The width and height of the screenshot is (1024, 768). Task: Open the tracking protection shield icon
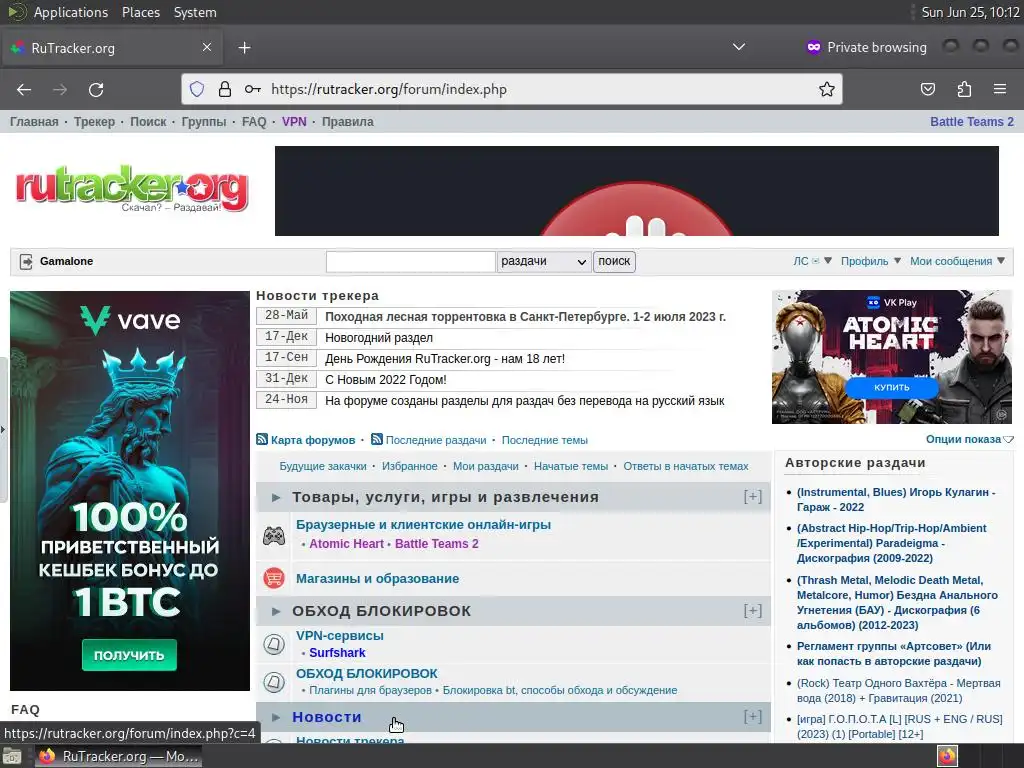[197, 89]
